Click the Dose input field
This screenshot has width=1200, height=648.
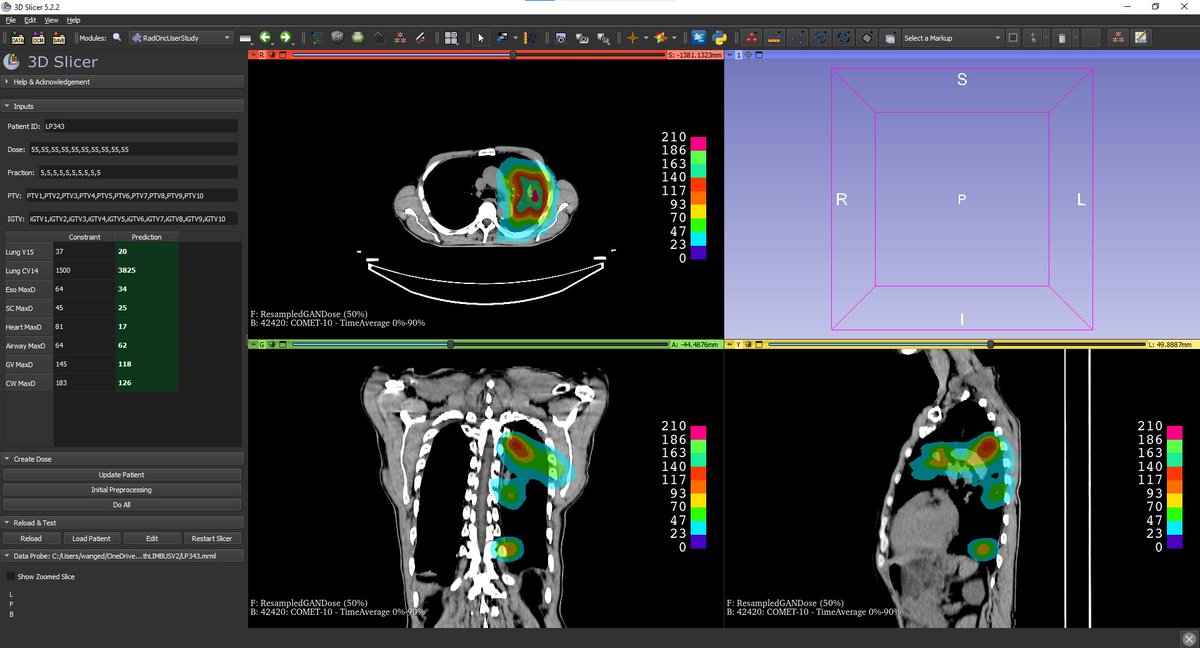click(134, 149)
